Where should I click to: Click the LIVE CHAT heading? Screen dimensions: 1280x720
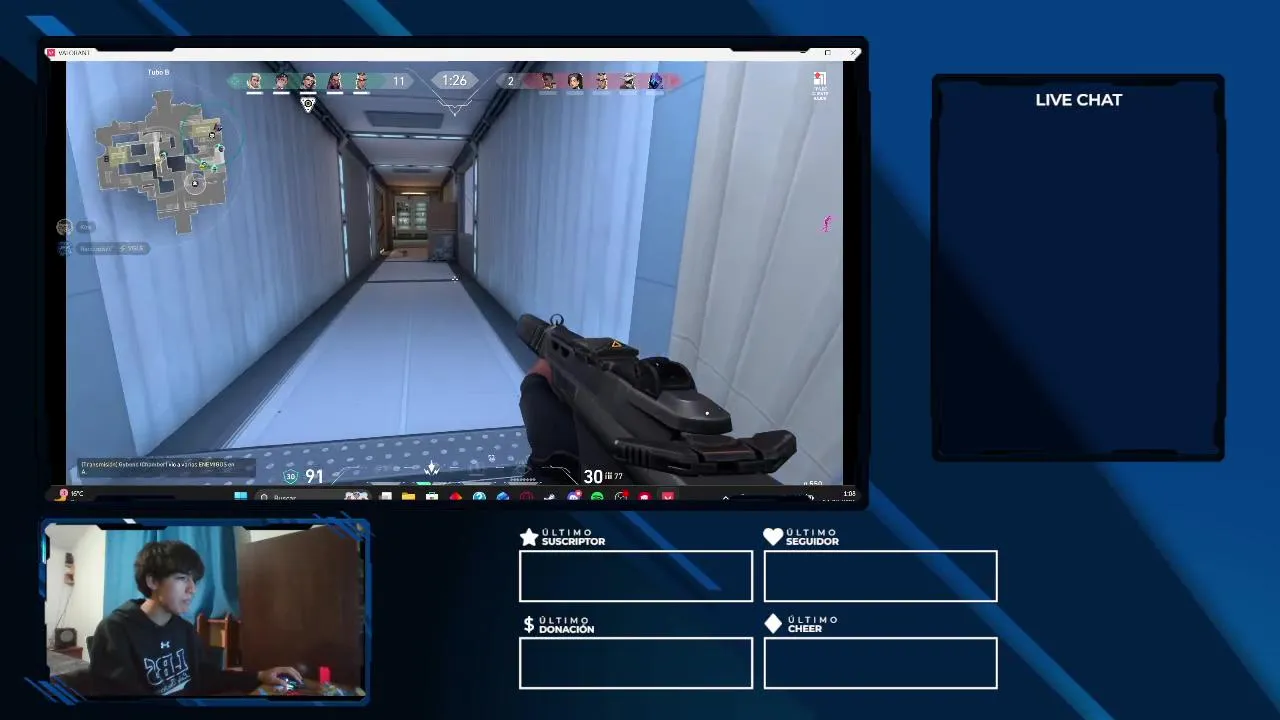pos(1078,100)
